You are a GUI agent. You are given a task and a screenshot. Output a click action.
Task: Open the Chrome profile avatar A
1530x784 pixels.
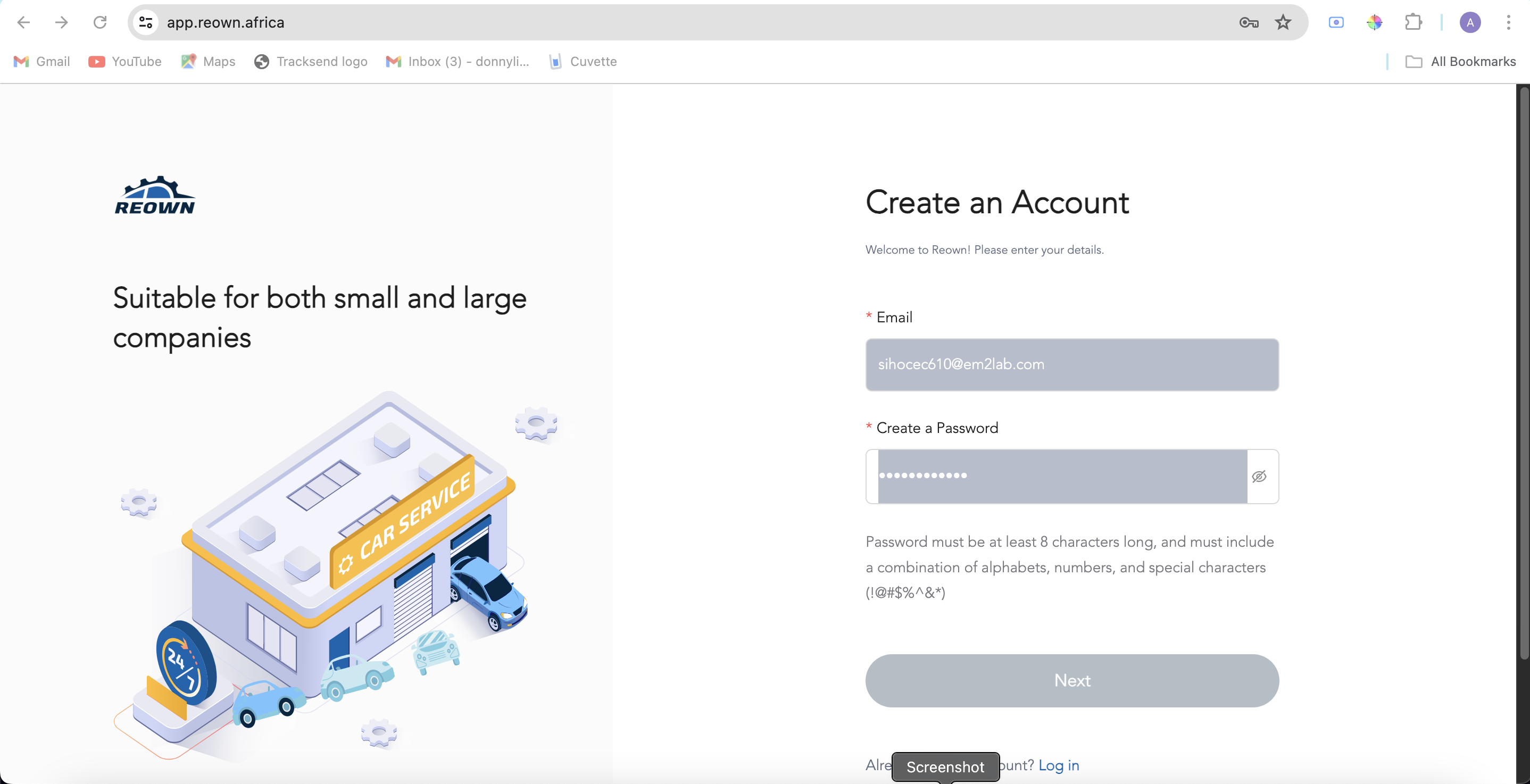(1470, 22)
